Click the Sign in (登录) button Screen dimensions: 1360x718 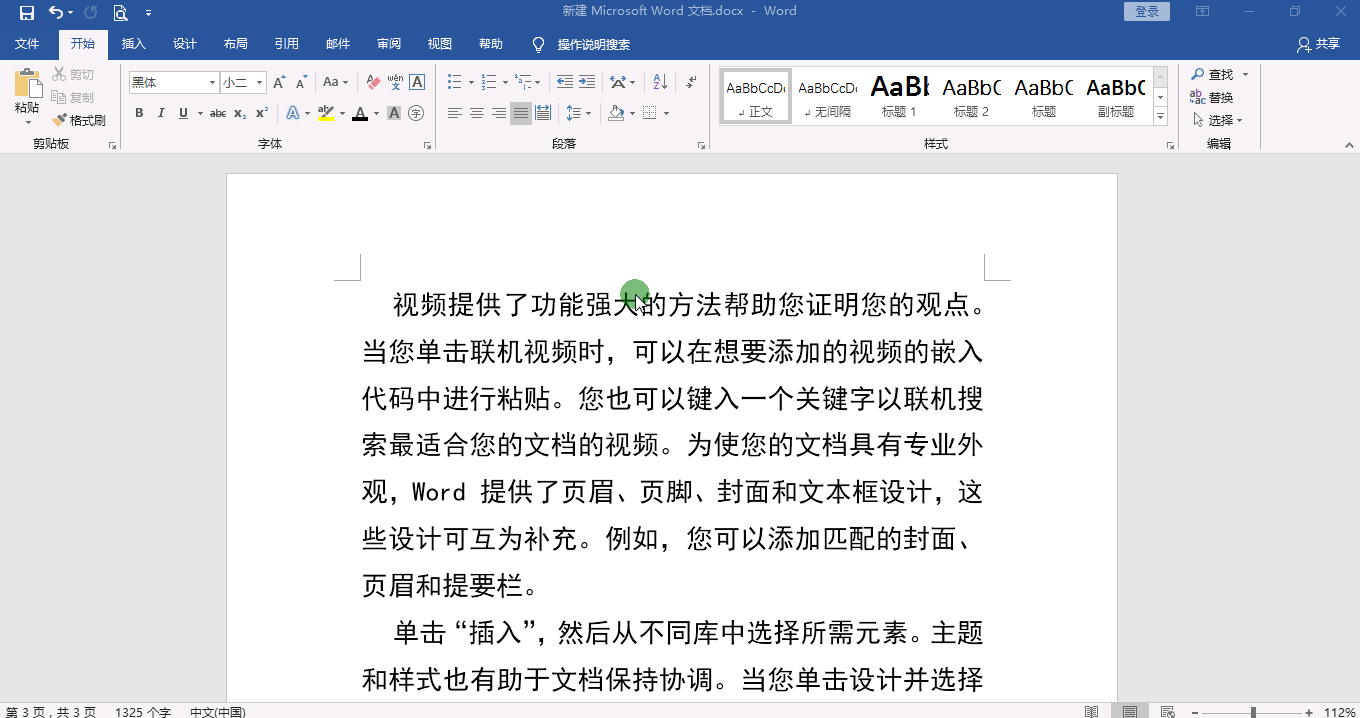(1147, 12)
